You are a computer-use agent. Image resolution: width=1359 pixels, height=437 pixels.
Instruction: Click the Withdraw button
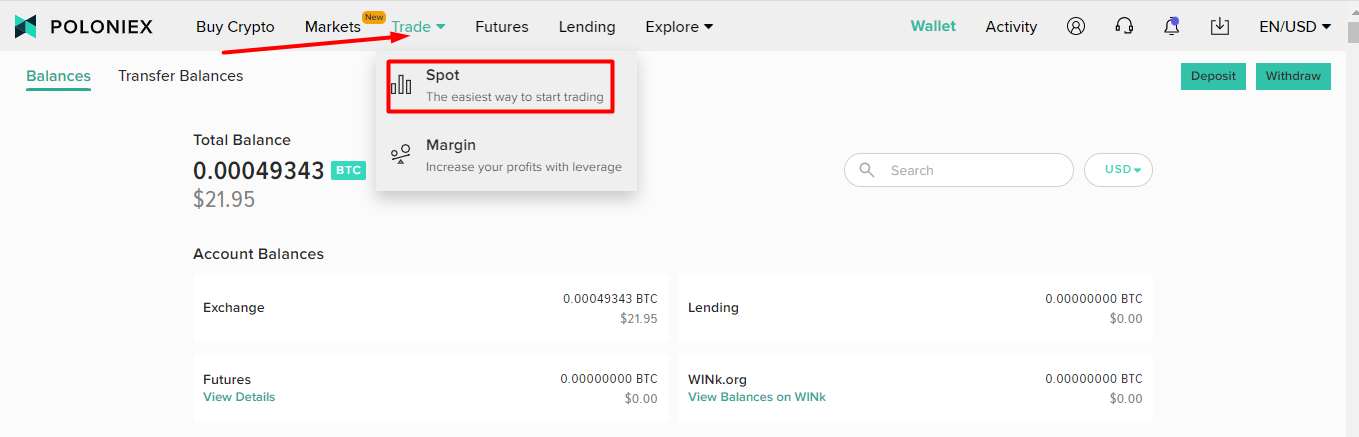(1293, 76)
